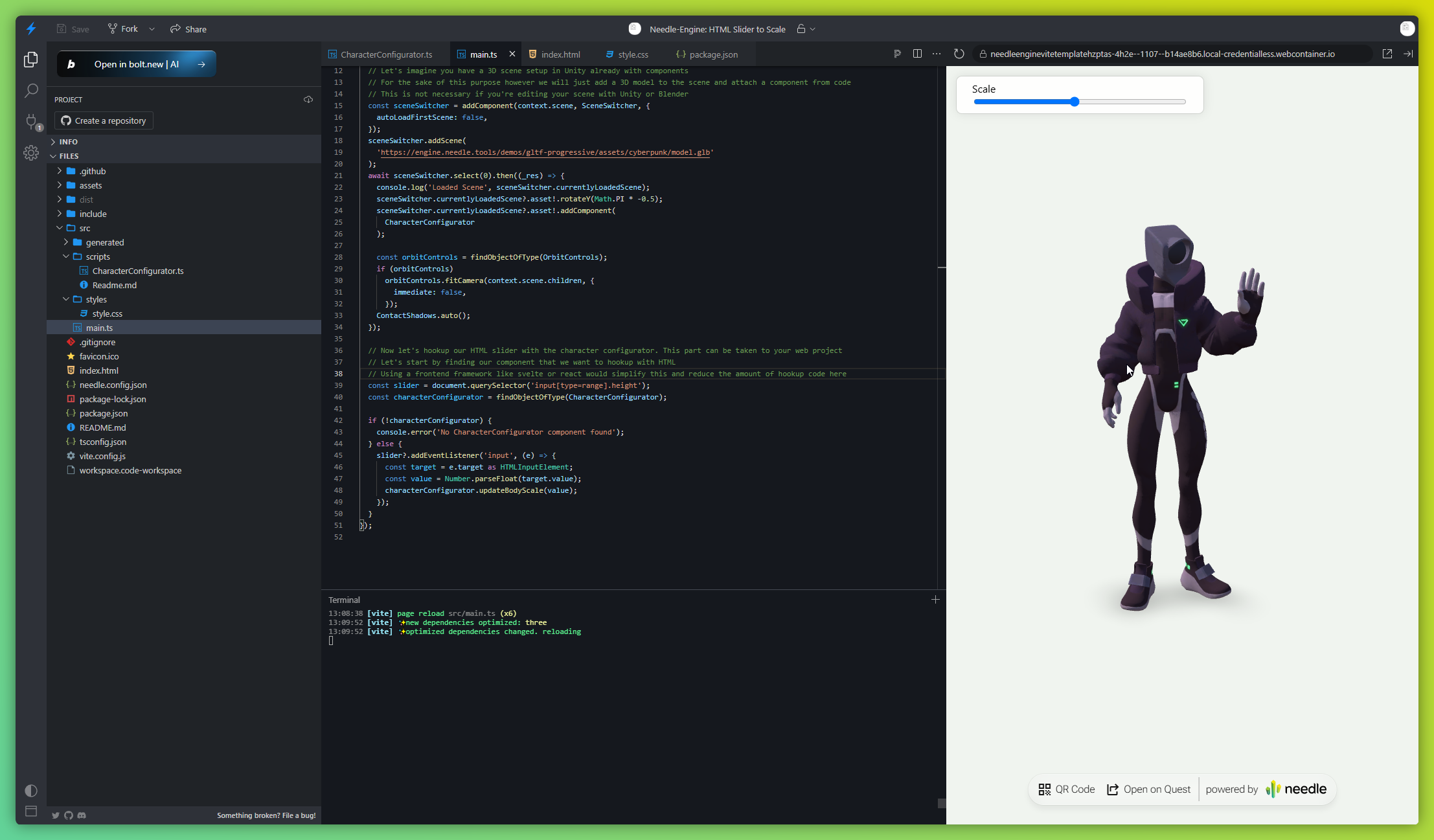Screen dimensions: 1434x840
Task: Switch to the index.html tab
Action: (560, 54)
